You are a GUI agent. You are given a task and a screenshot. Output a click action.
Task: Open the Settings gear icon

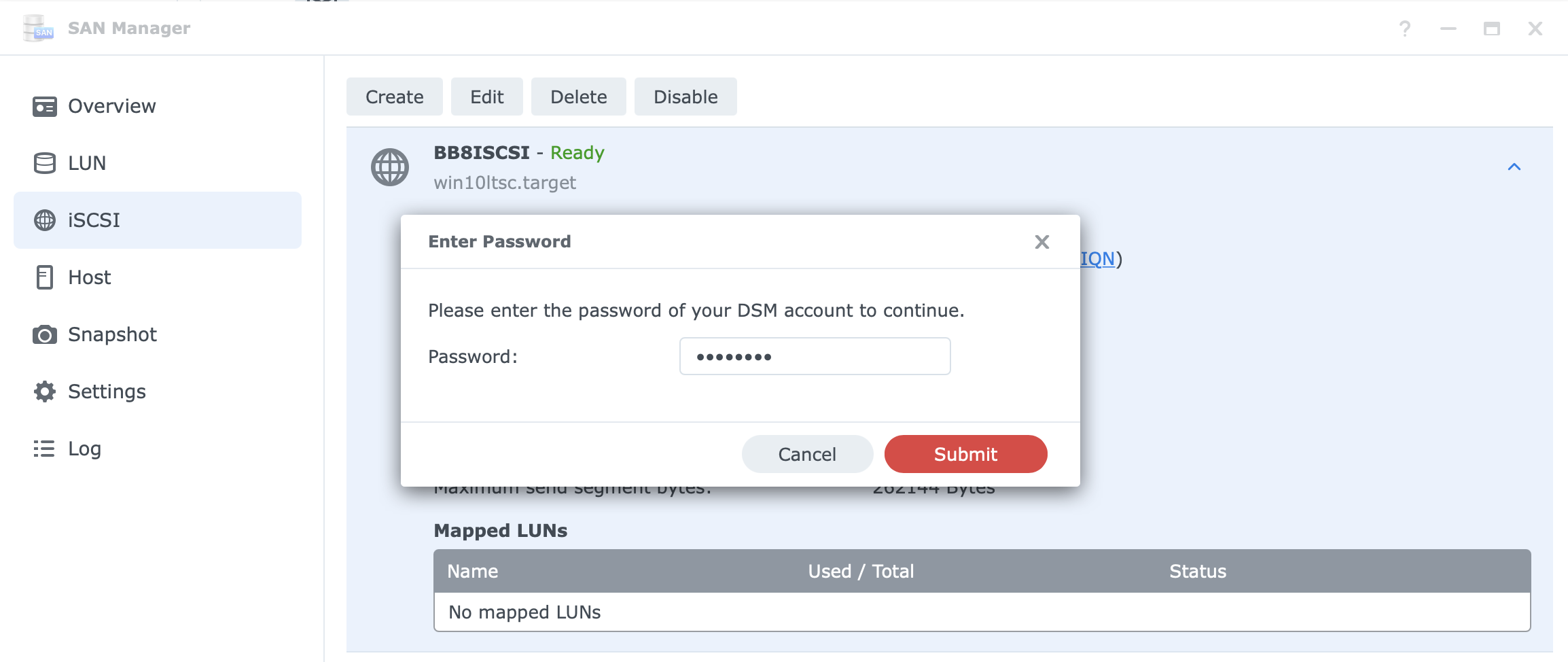click(x=45, y=391)
